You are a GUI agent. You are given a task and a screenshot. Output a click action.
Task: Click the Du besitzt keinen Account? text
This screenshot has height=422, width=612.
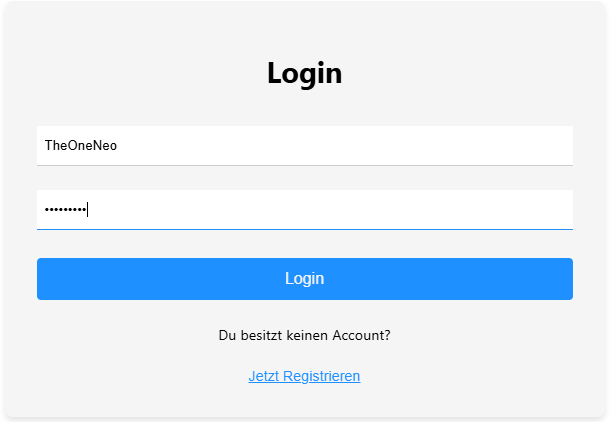point(304,335)
